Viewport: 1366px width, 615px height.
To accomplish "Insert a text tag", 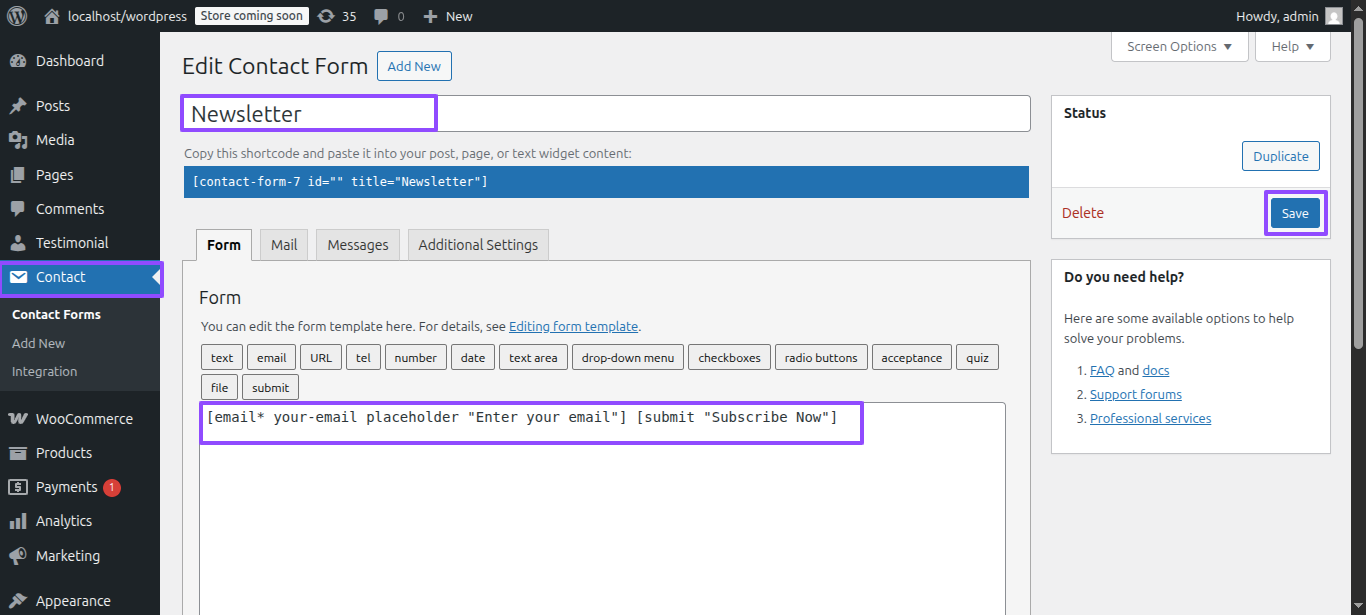I will 222,358.
